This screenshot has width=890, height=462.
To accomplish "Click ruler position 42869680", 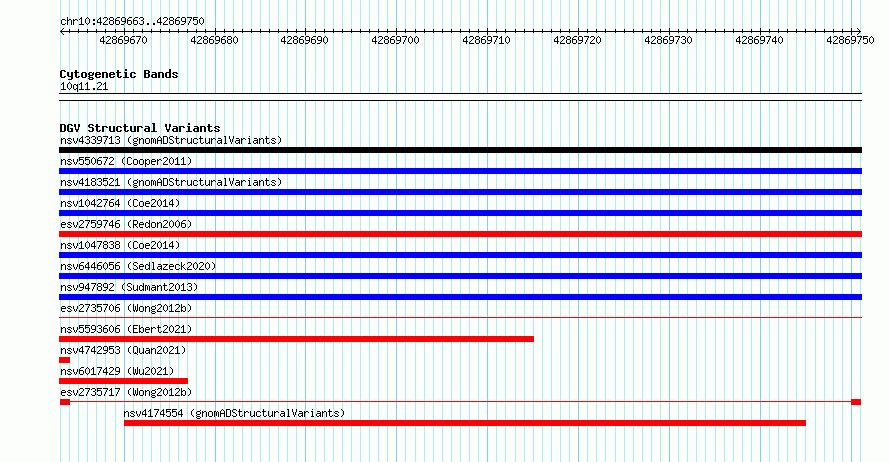I will point(214,40).
